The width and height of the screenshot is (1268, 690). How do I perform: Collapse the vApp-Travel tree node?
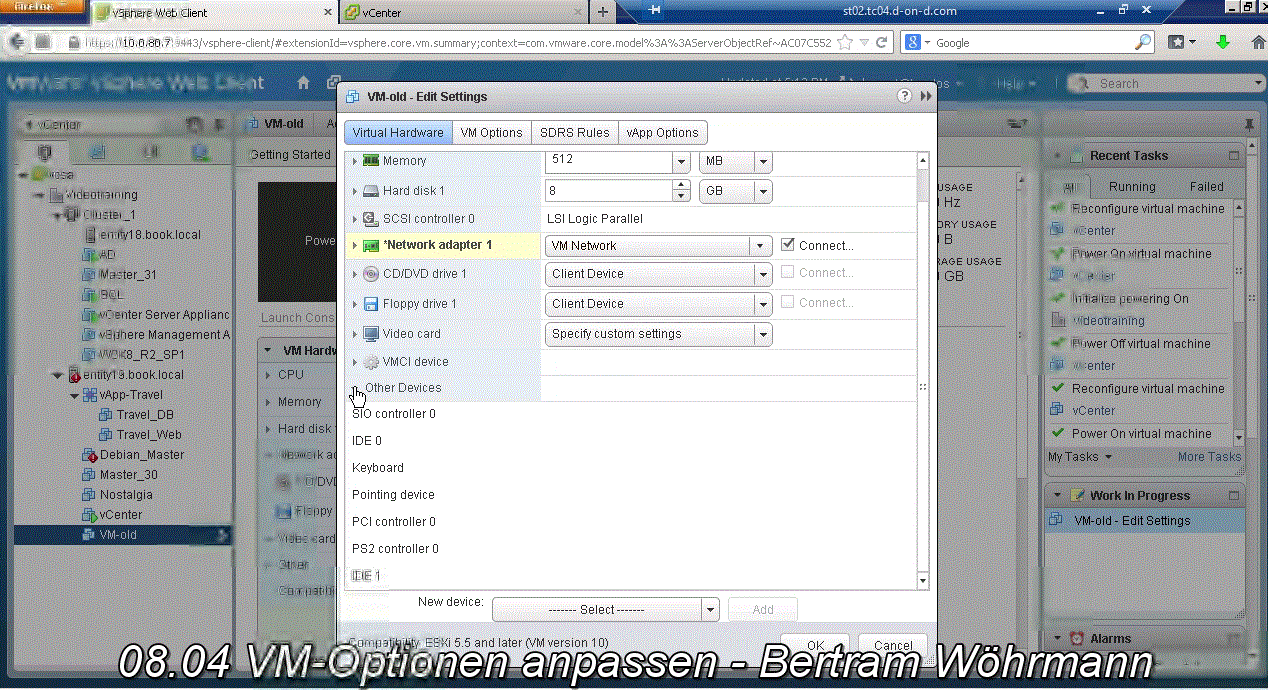point(74,395)
